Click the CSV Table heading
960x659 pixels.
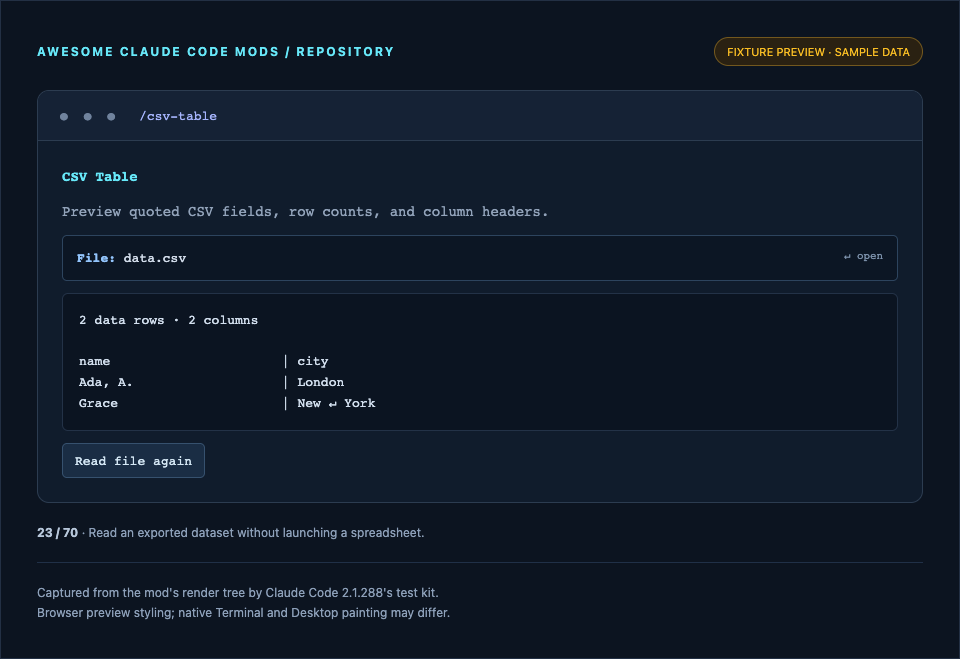point(100,177)
